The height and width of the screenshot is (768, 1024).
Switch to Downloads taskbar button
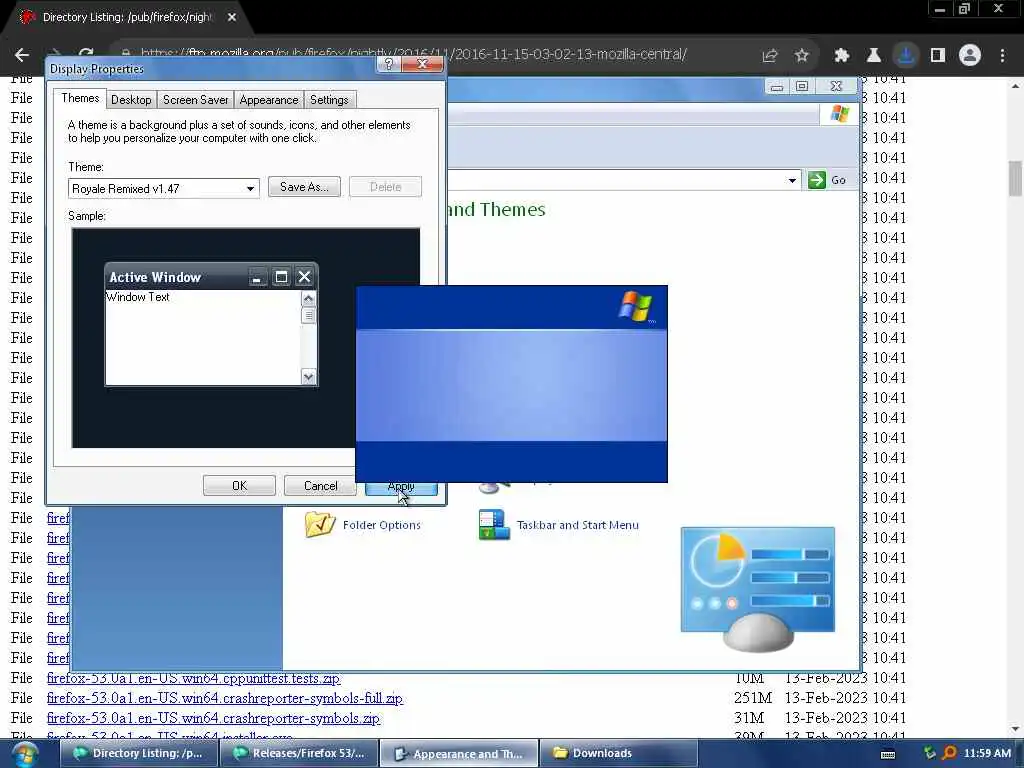[x=618, y=753]
